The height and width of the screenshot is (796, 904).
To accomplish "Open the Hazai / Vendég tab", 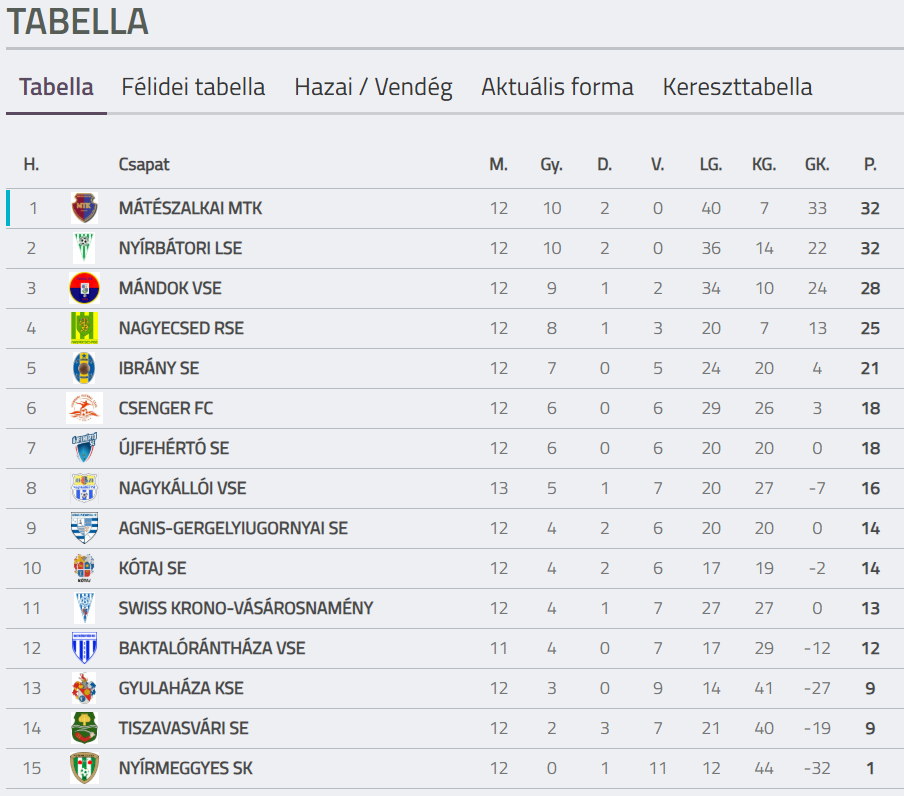I will (x=373, y=87).
